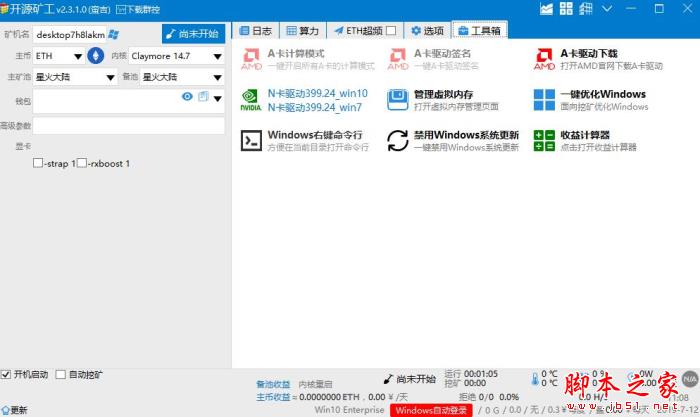Click the 运行 00:01:05 runtime text
700x417 pixels.
click(x=471, y=374)
